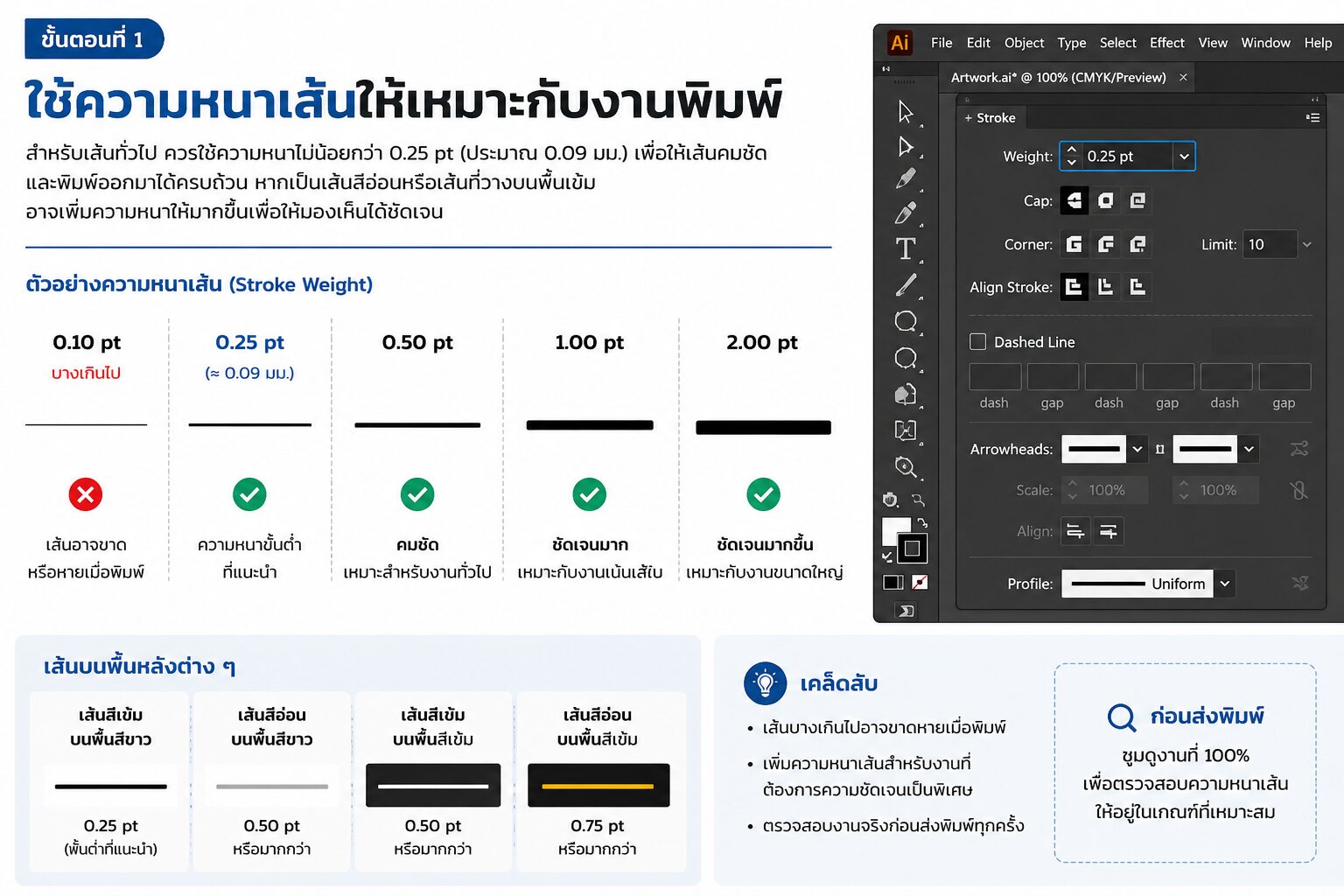Image resolution: width=1344 pixels, height=896 pixels.
Task: Open the Object menu
Action: pyautogui.click(x=1024, y=42)
